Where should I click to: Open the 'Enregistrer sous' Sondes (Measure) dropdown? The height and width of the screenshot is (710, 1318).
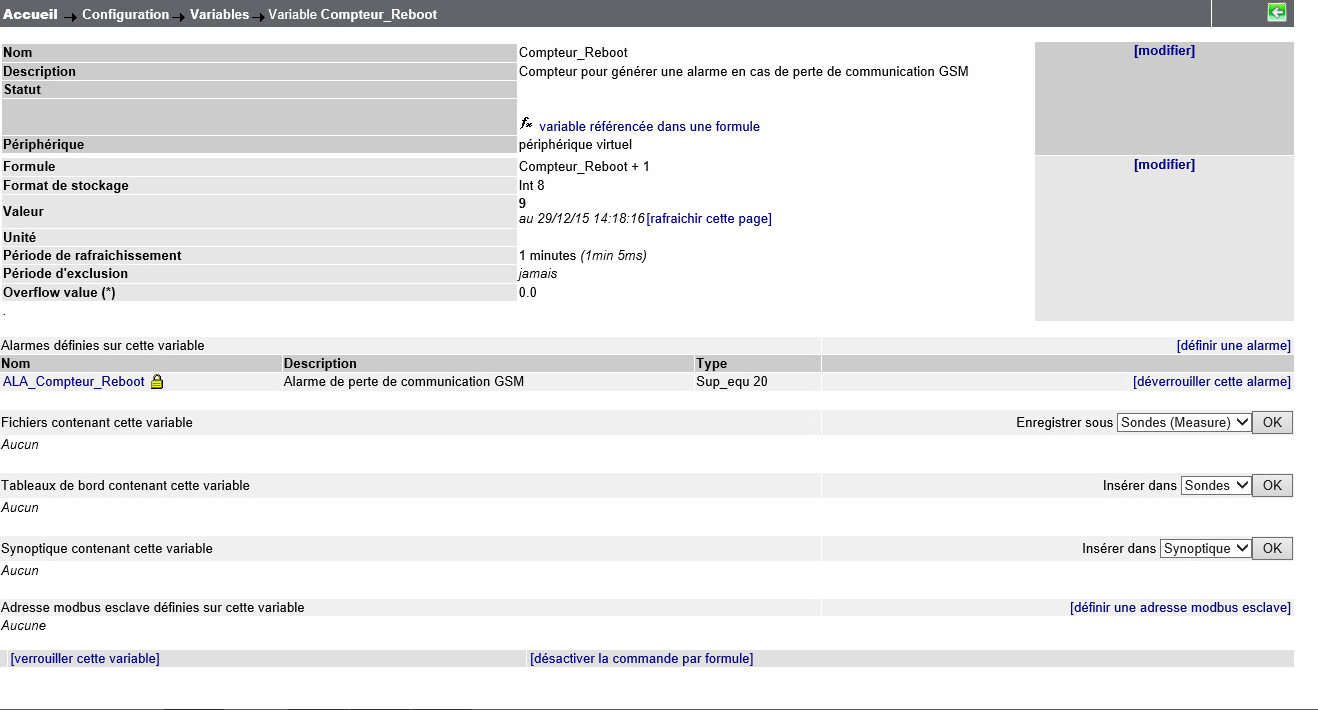pos(1184,423)
